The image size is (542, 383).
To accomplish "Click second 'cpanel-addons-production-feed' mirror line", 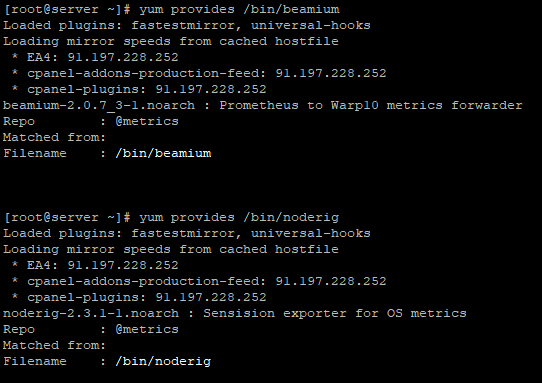I will pos(199,281).
